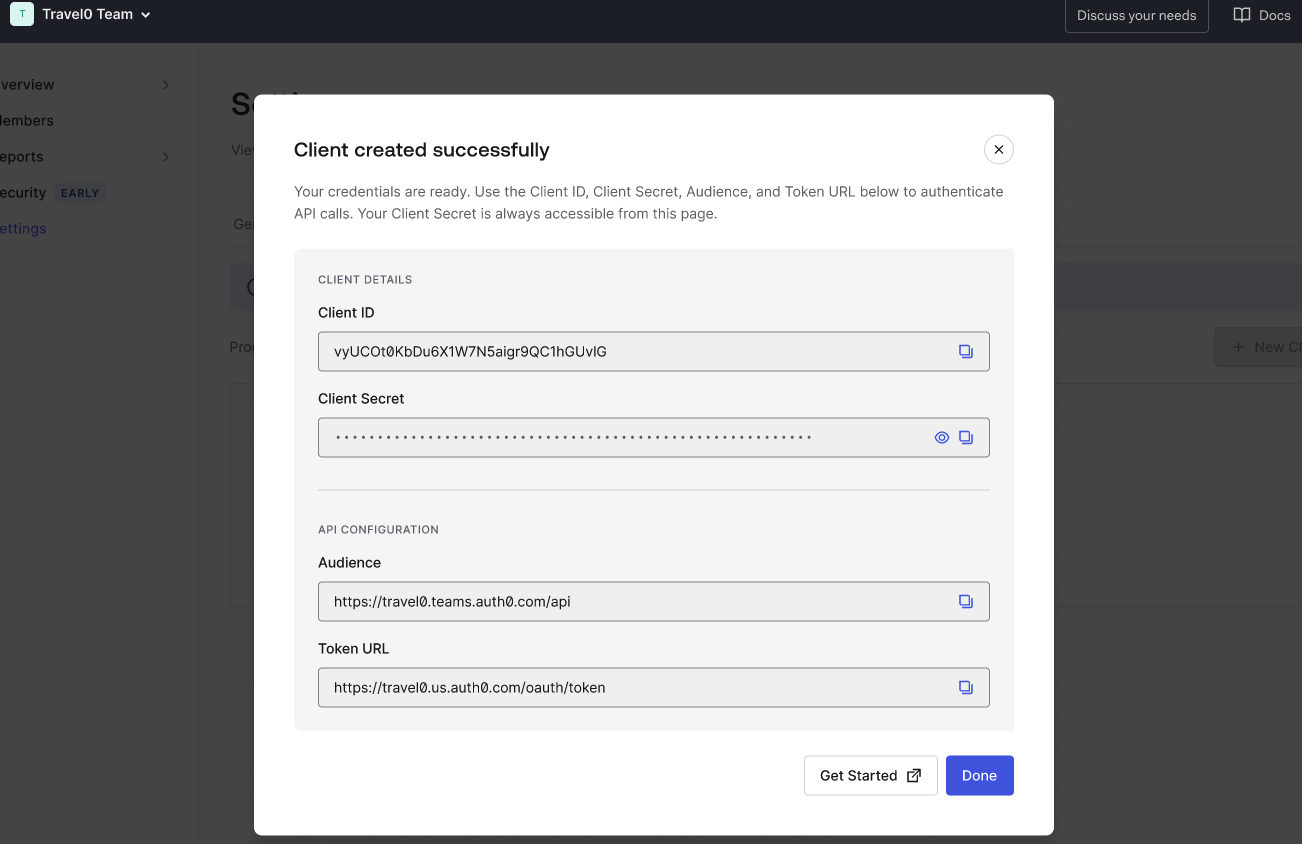Screen dimensions: 1302x844
Task: Copy the Token URL
Action: 966,688
